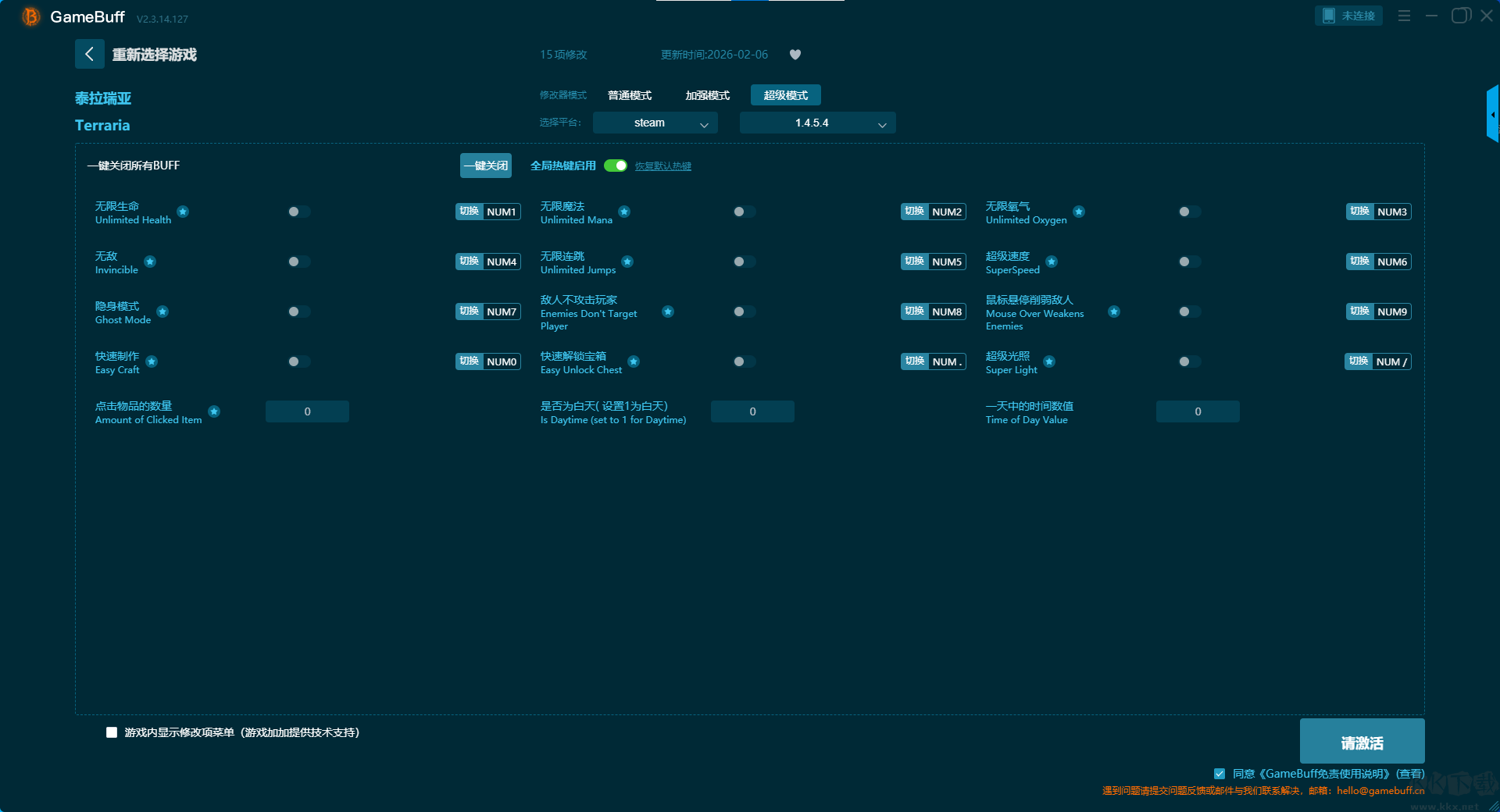Image resolution: width=1500 pixels, height=812 pixels.
Task: Open the hamburger menu in title bar
Action: [x=1404, y=16]
